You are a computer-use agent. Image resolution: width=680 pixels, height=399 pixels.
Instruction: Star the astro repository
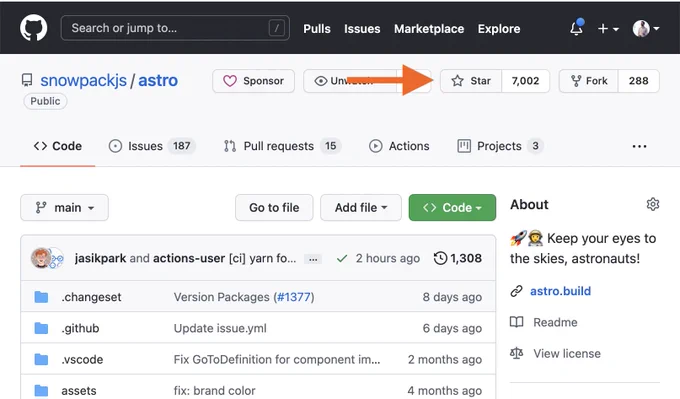(x=471, y=81)
